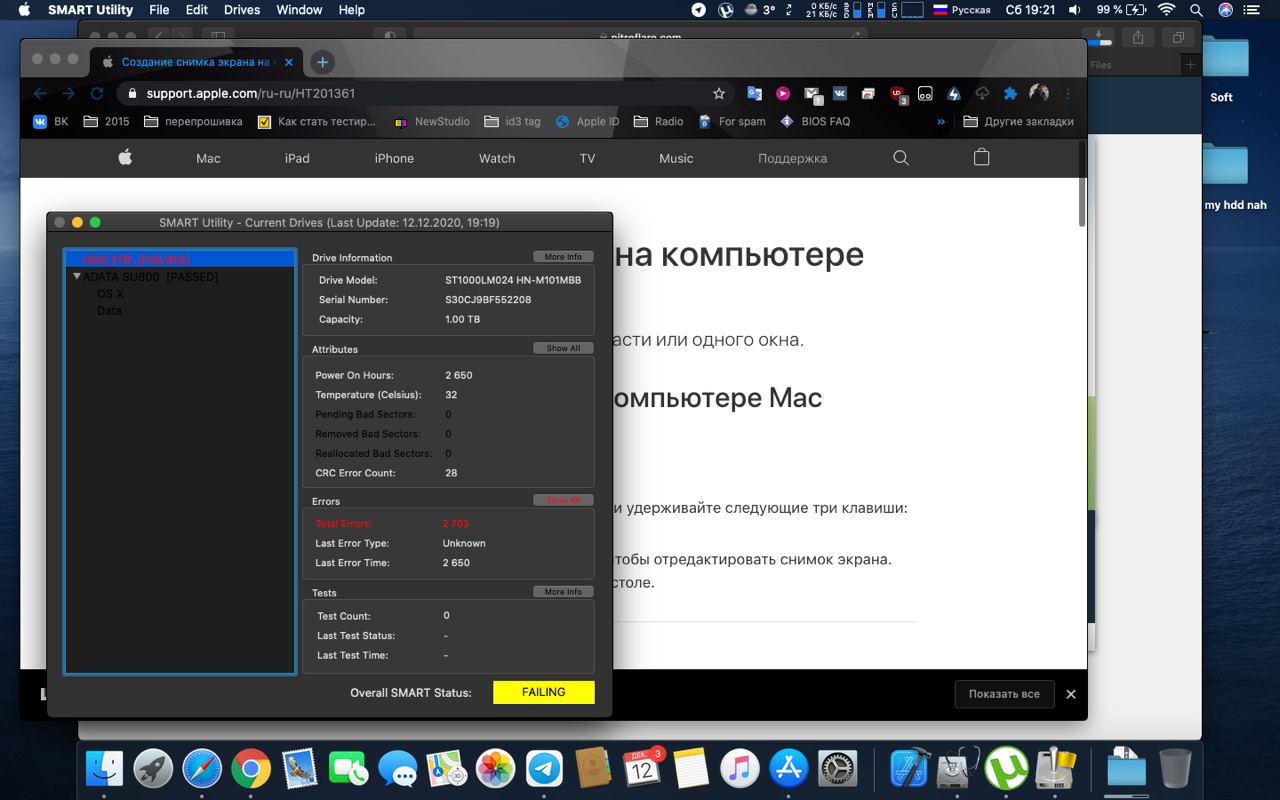The image size is (1280, 800).
Task: Open Calendar from the Dock
Action: point(642,769)
